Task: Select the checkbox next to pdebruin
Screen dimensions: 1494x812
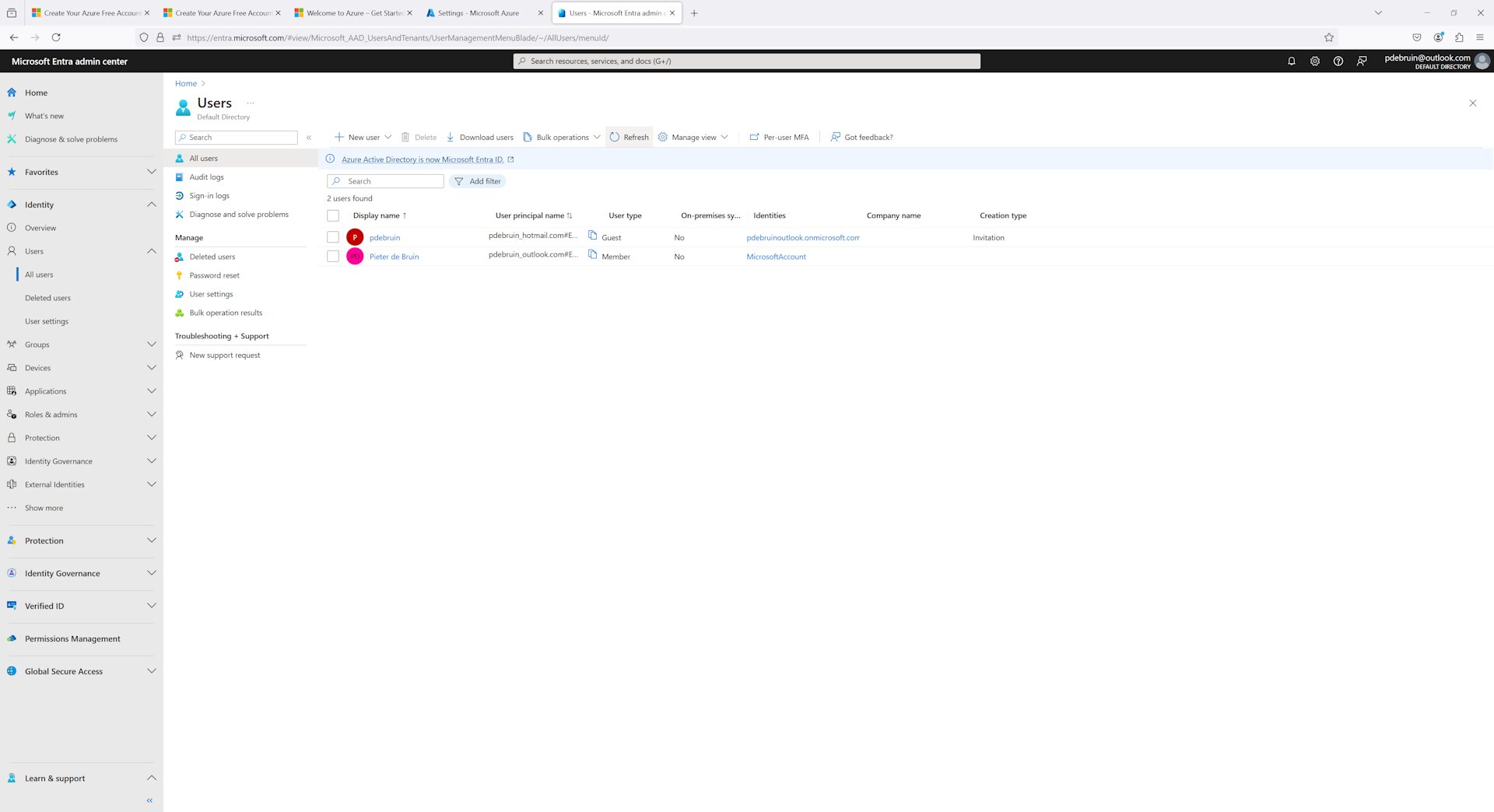Action: tap(332, 236)
